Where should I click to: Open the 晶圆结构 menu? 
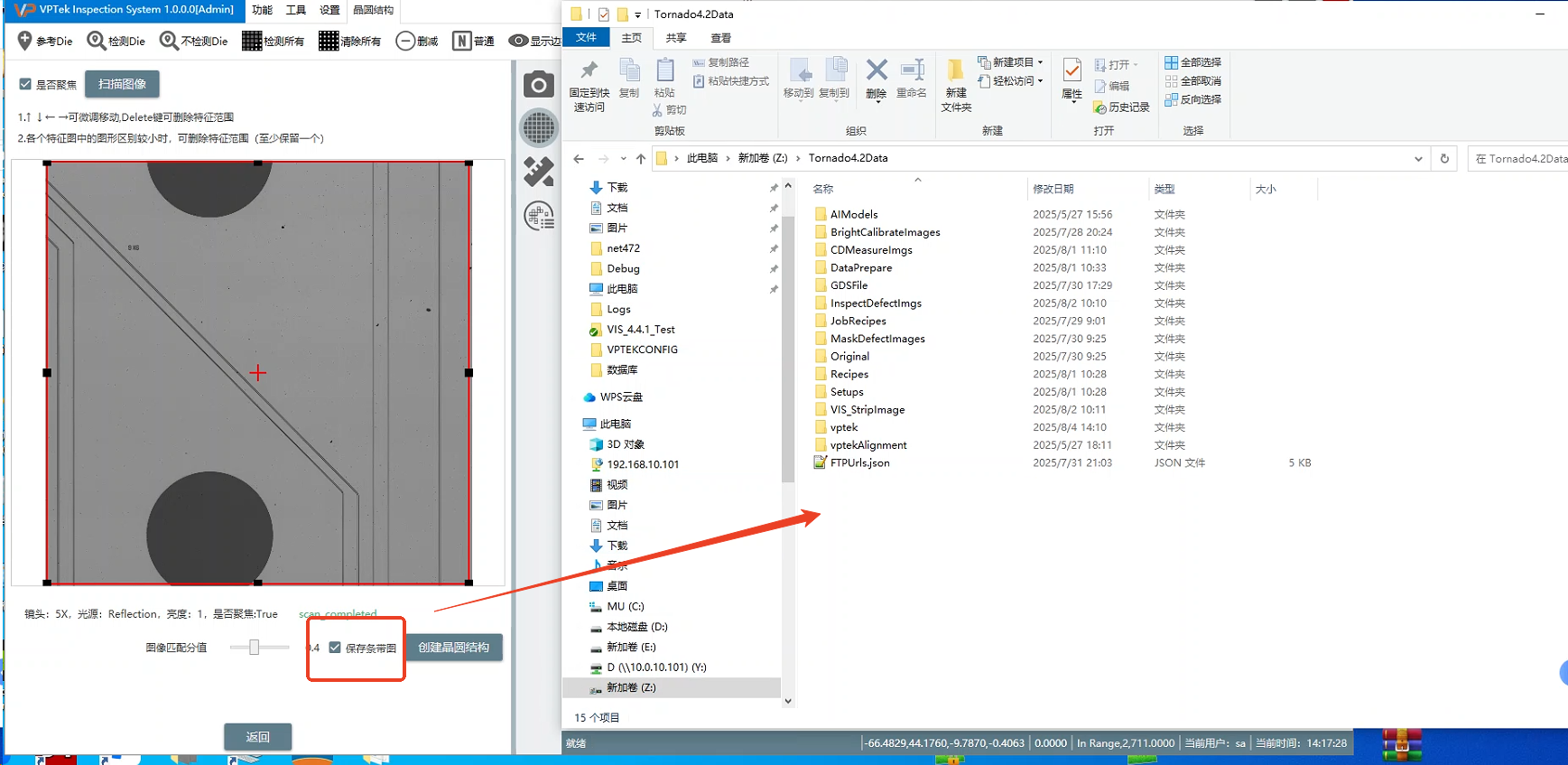pyautogui.click(x=373, y=10)
